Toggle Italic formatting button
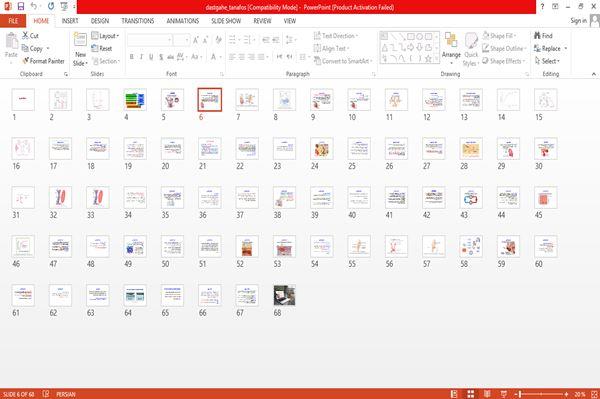 coord(141,57)
